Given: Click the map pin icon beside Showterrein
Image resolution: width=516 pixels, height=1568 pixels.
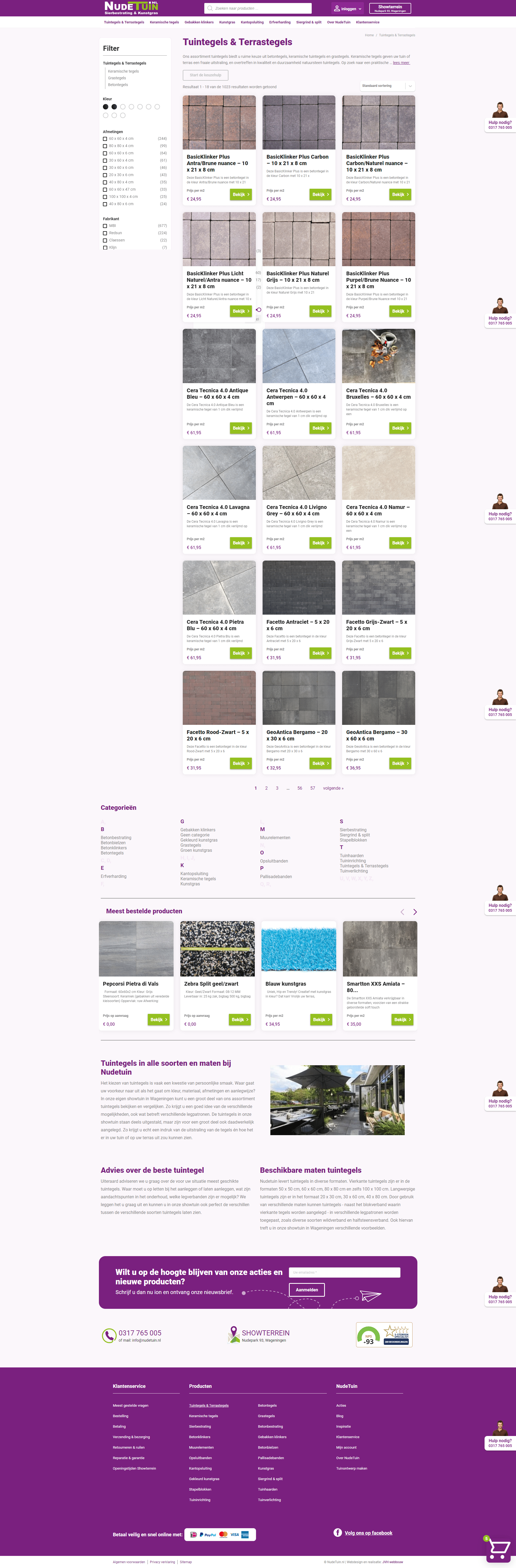Looking at the screenshot, I should (234, 1335).
